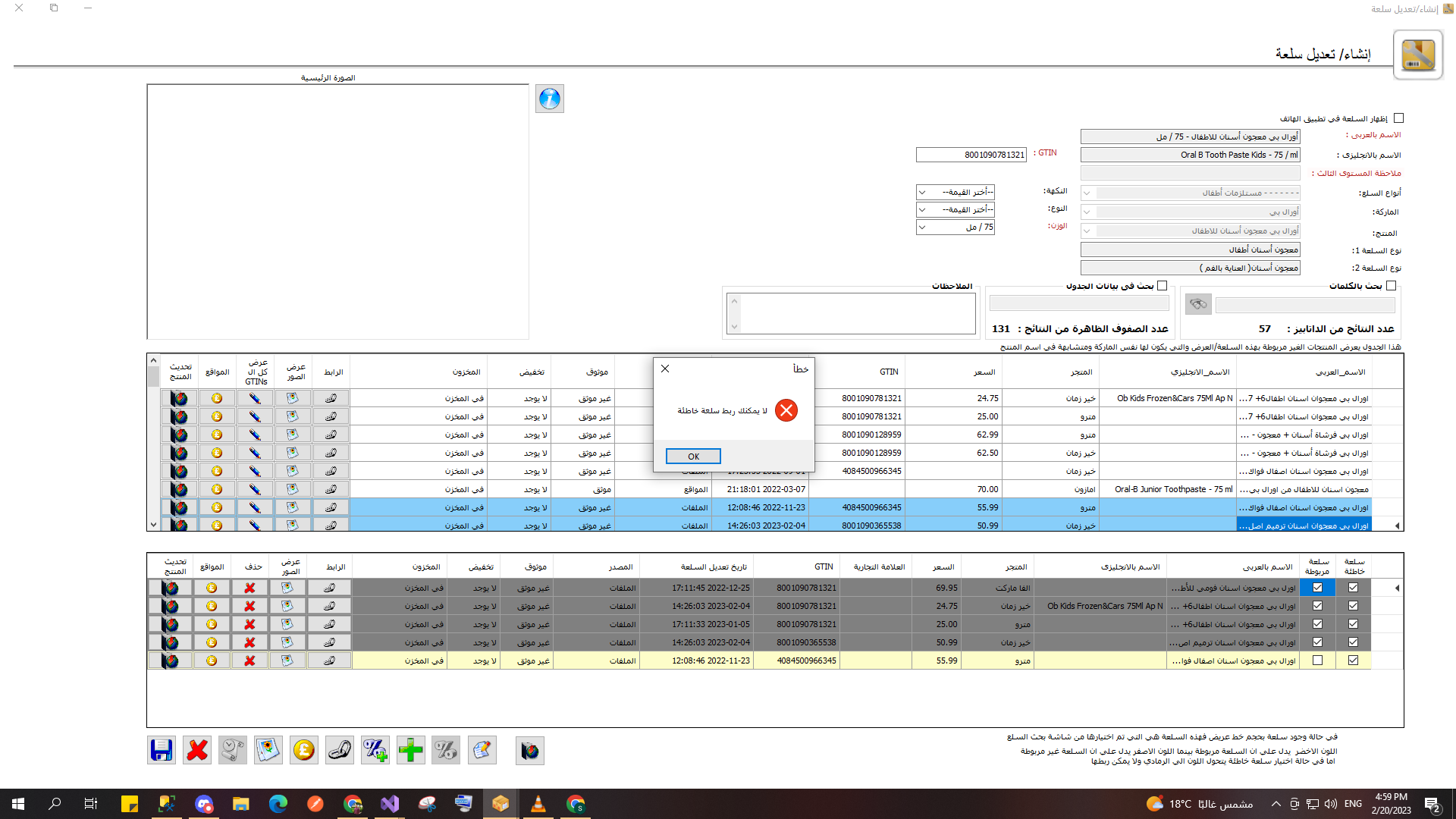This screenshot has height=819, width=1456.
Task: Open the sunflower photos toolbar icon
Action: 268,750
